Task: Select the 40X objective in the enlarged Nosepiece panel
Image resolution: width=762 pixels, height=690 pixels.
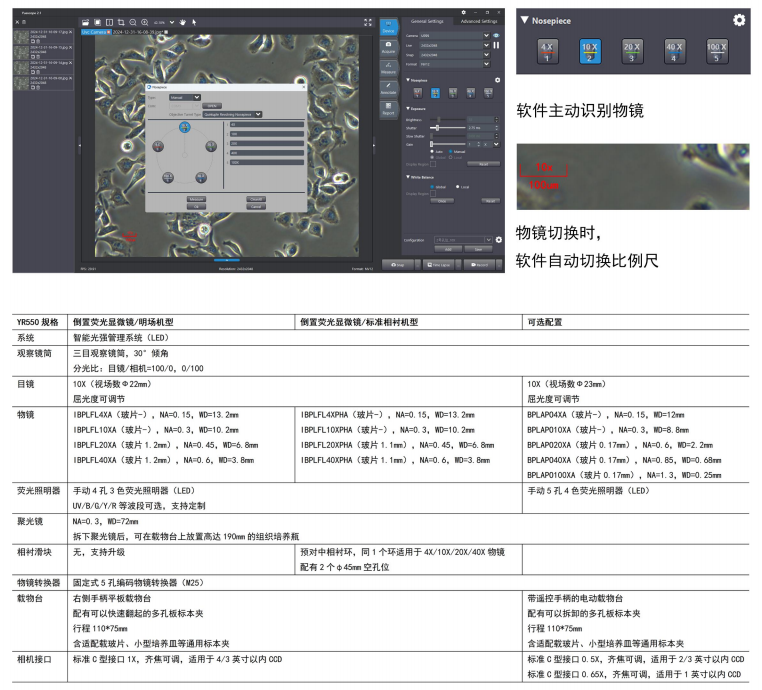Action: pyautogui.click(x=674, y=52)
